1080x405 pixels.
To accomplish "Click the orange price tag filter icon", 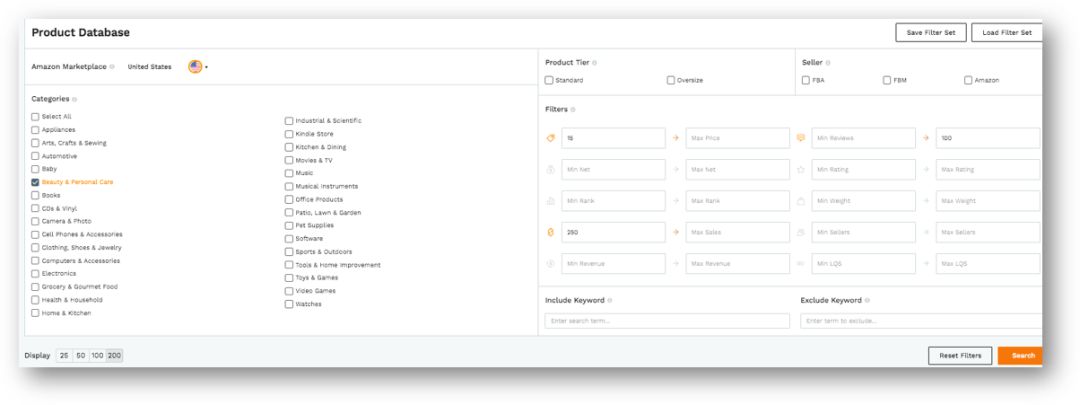I will pos(551,138).
